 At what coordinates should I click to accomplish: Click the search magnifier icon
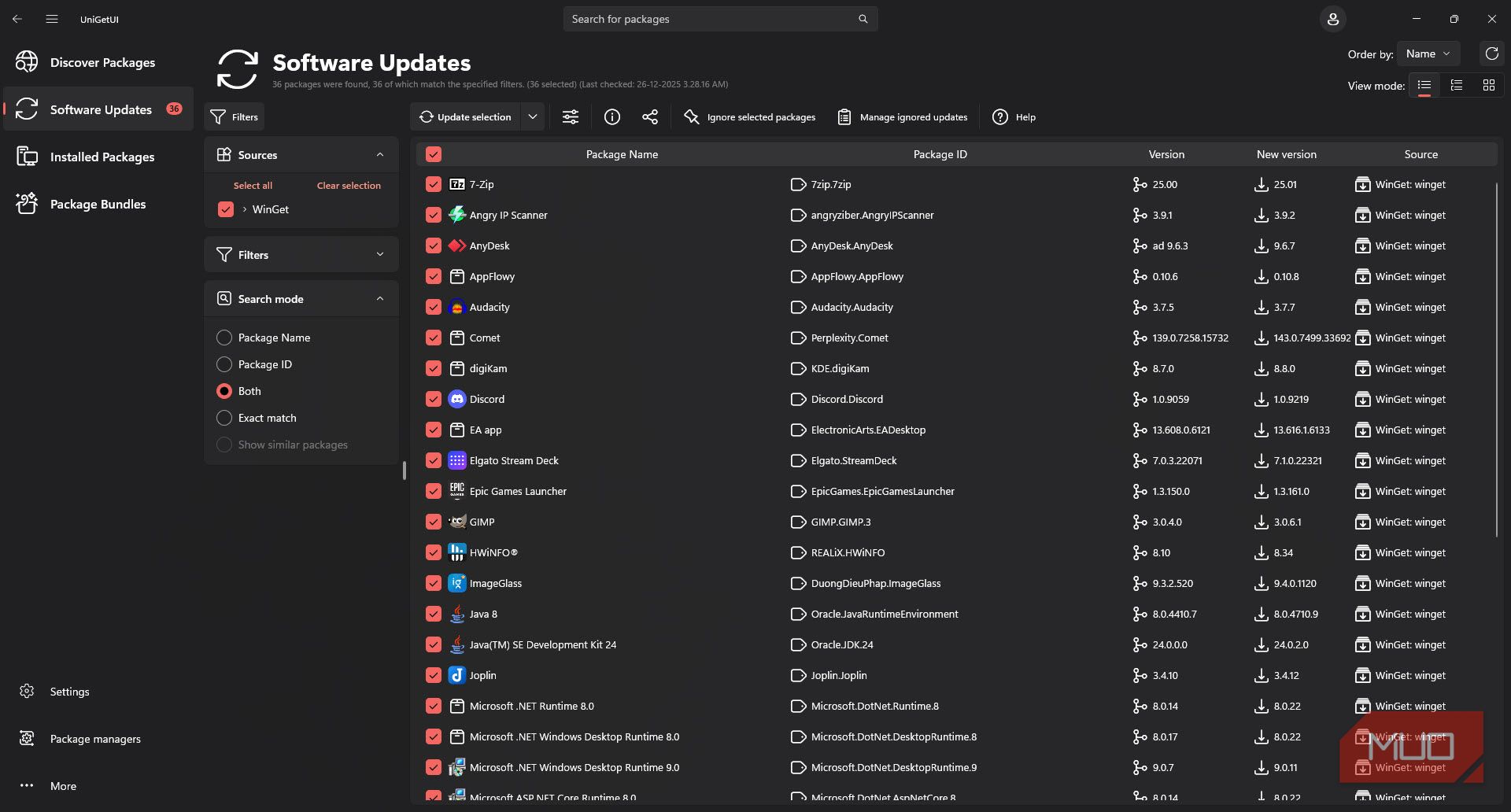pyautogui.click(x=863, y=19)
